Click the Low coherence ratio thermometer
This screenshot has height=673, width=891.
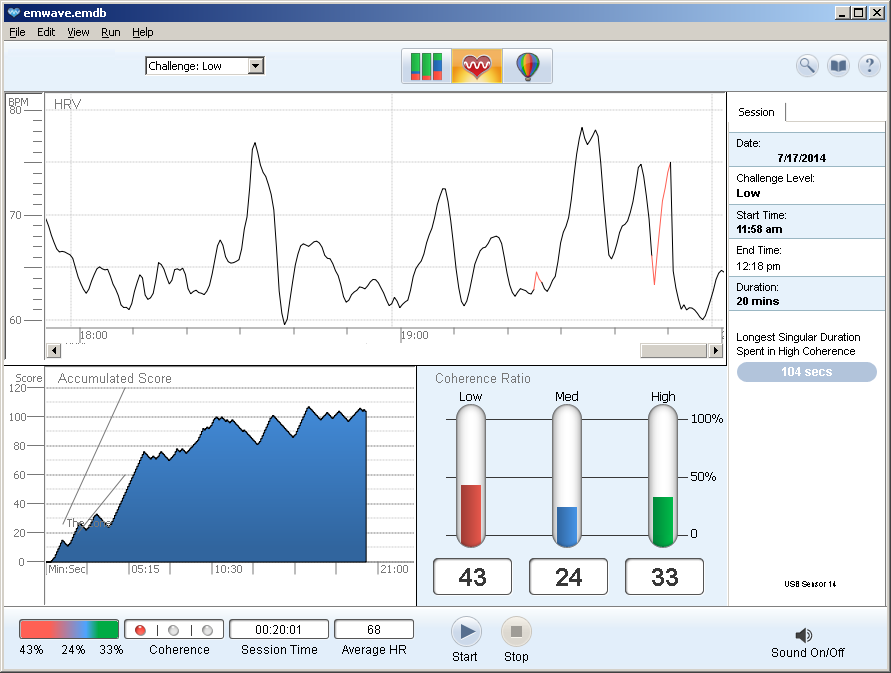471,475
